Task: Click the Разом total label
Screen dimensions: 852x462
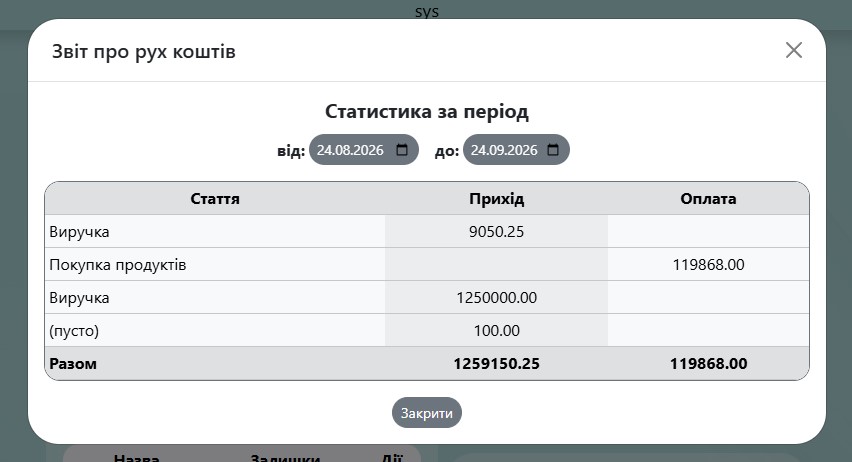Action: [x=73, y=364]
